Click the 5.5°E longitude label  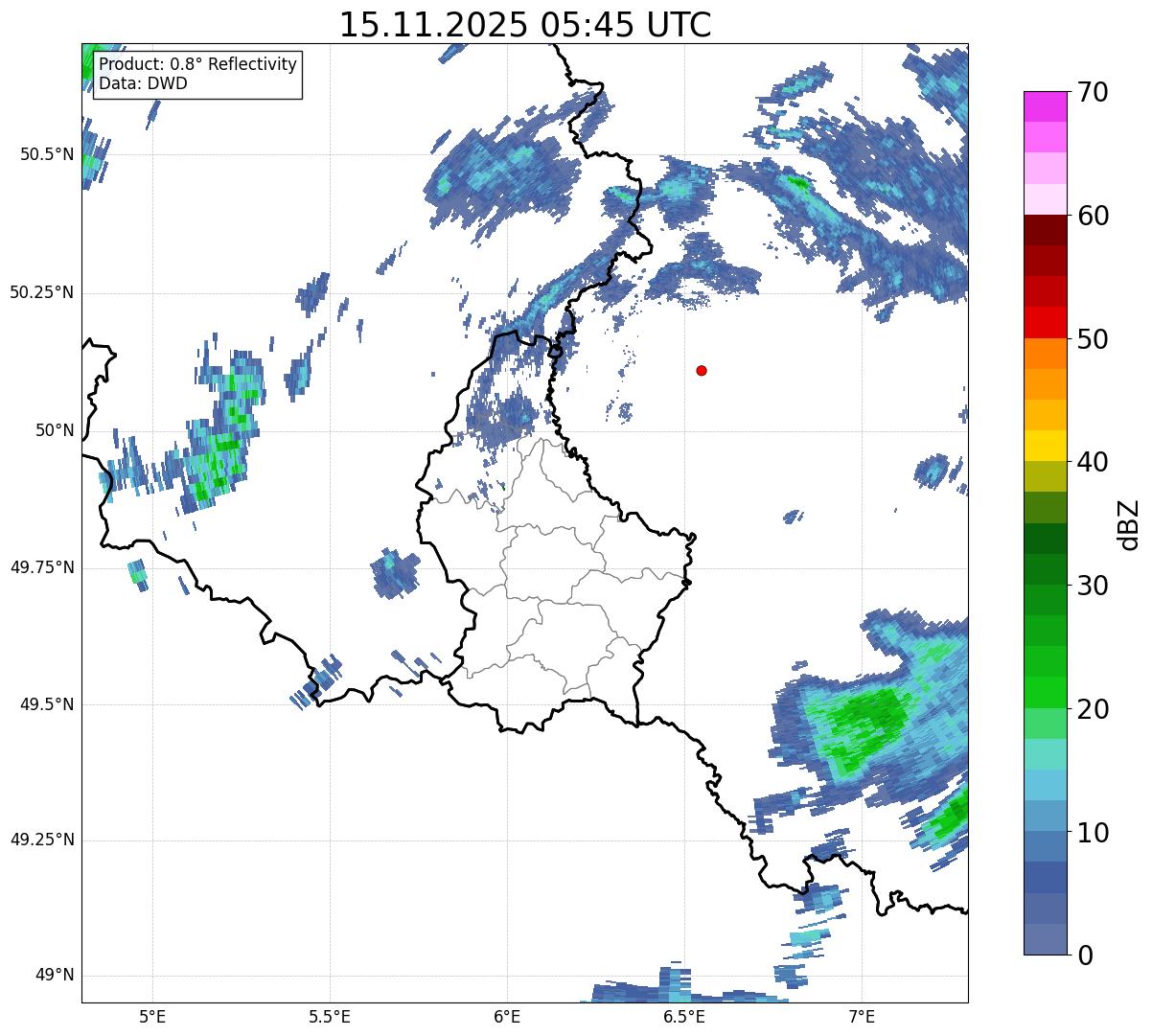coord(330,1016)
